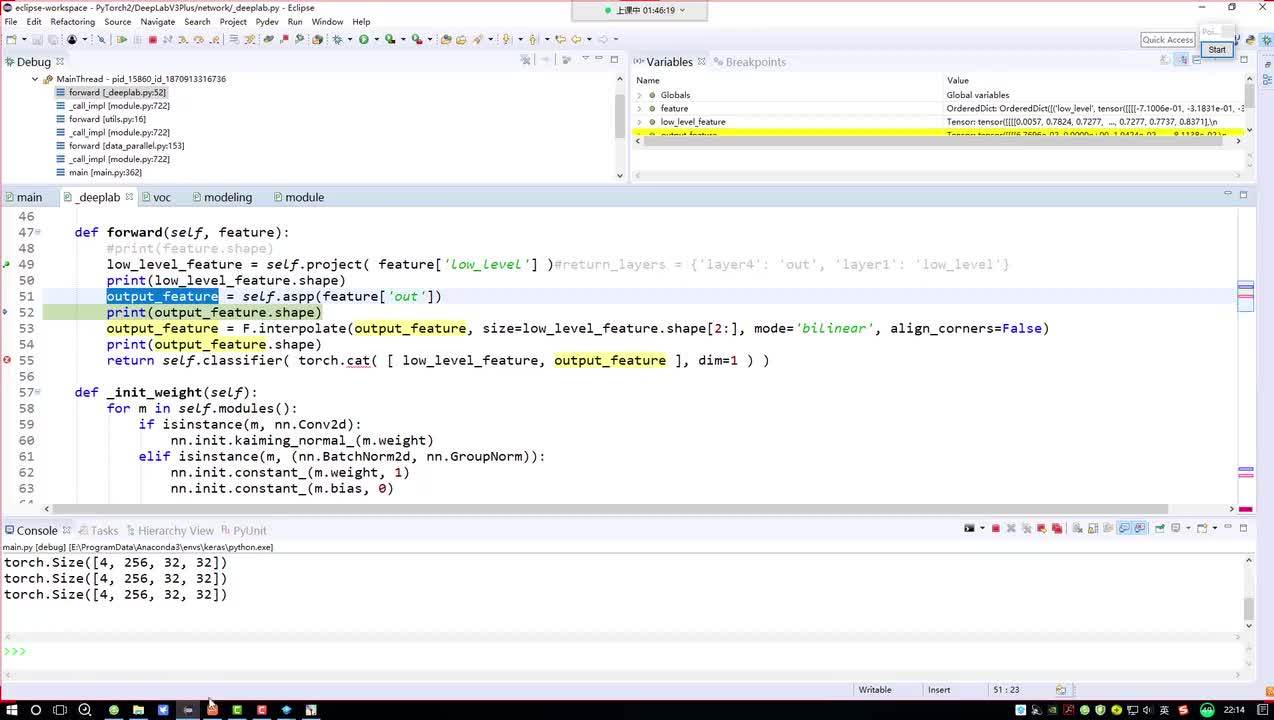This screenshot has height=720, width=1274.
Task: Toggle Show Console When Standard Out Changes
Action: [1124, 529]
